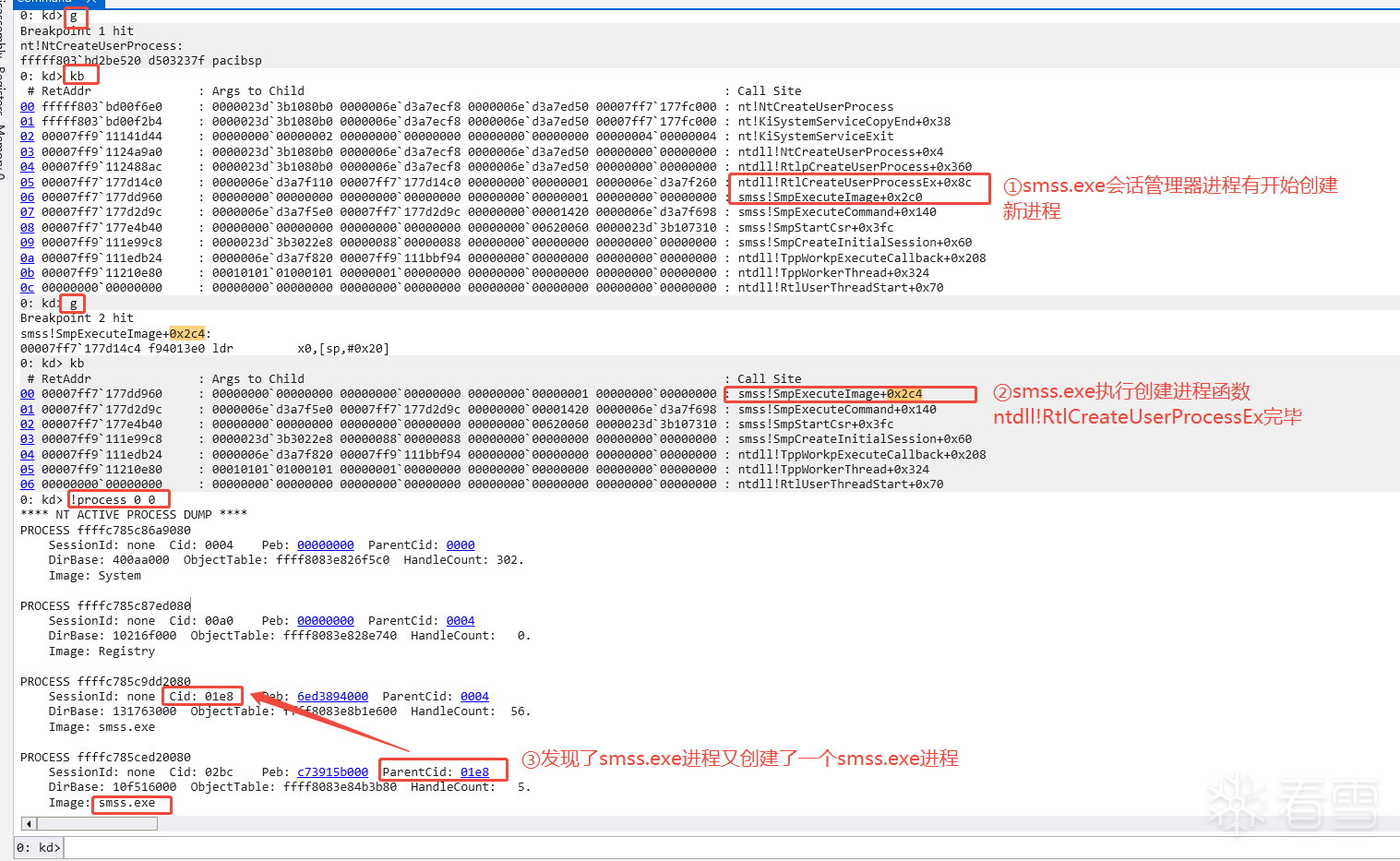Click 'PROCESS ffffc785c9dd2080' line
Viewport: 1400px width, 861px height.
pyautogui.click(x=105, y=682)
